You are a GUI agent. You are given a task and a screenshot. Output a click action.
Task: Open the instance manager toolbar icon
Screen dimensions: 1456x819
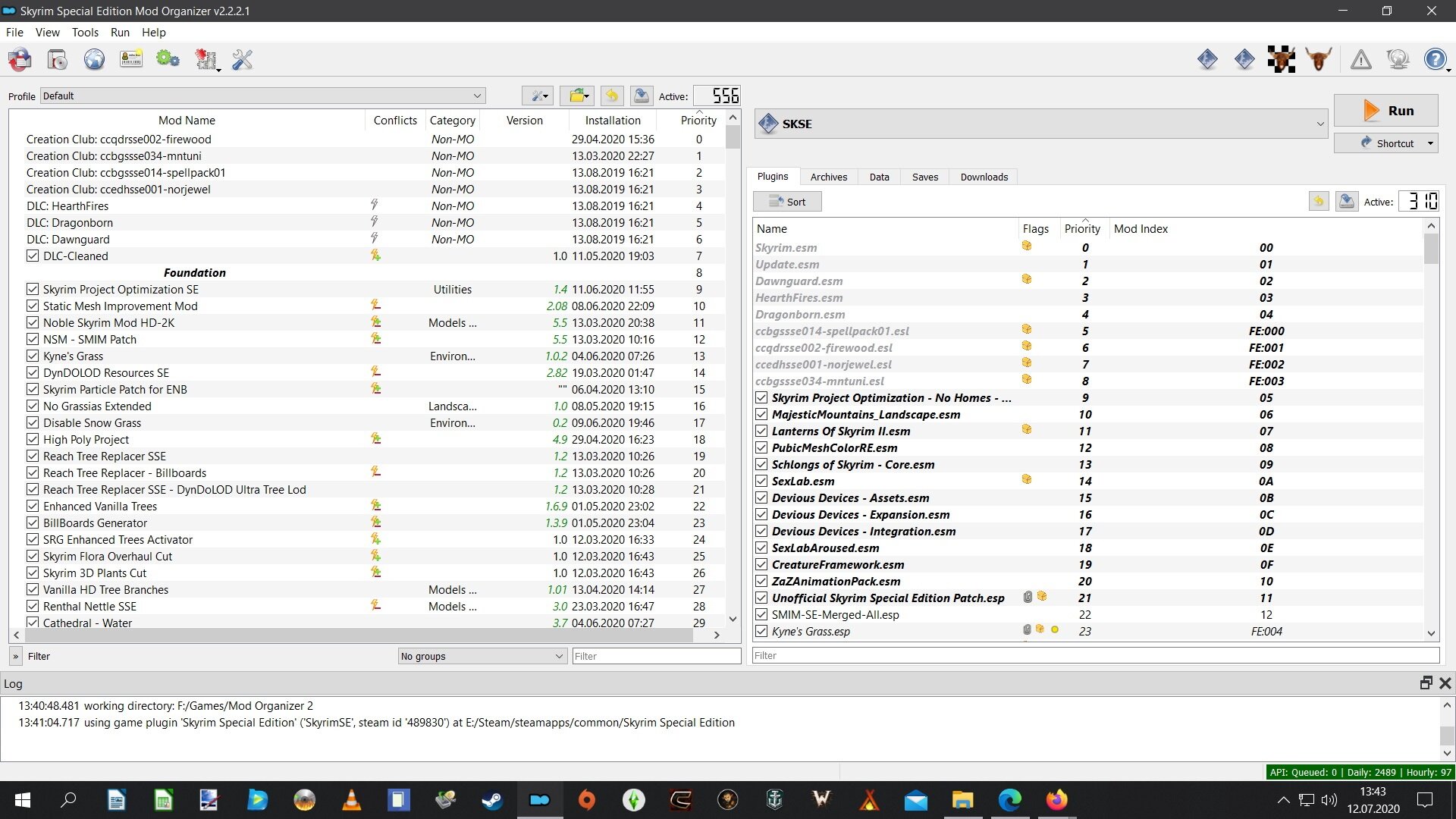pyautogui.click(x=20, y=59)
